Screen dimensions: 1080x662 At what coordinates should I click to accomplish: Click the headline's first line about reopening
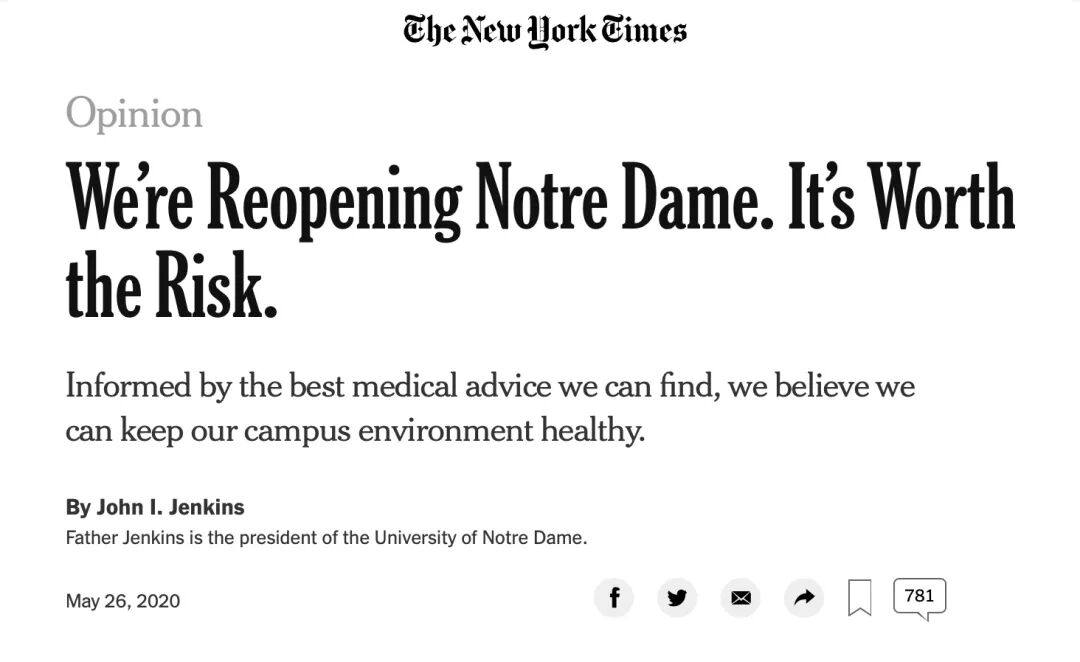point(540,197)
